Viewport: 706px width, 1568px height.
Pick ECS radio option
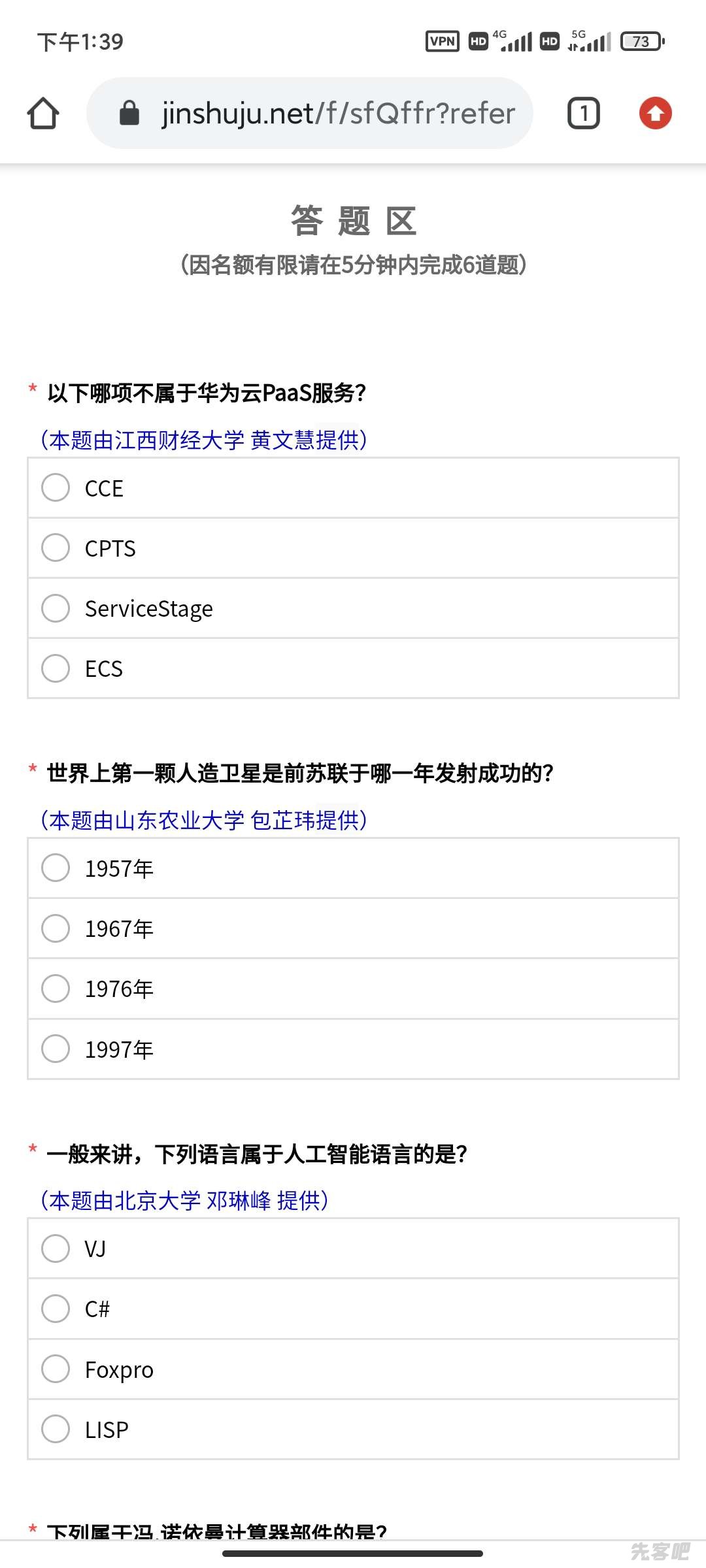[56, 668]
